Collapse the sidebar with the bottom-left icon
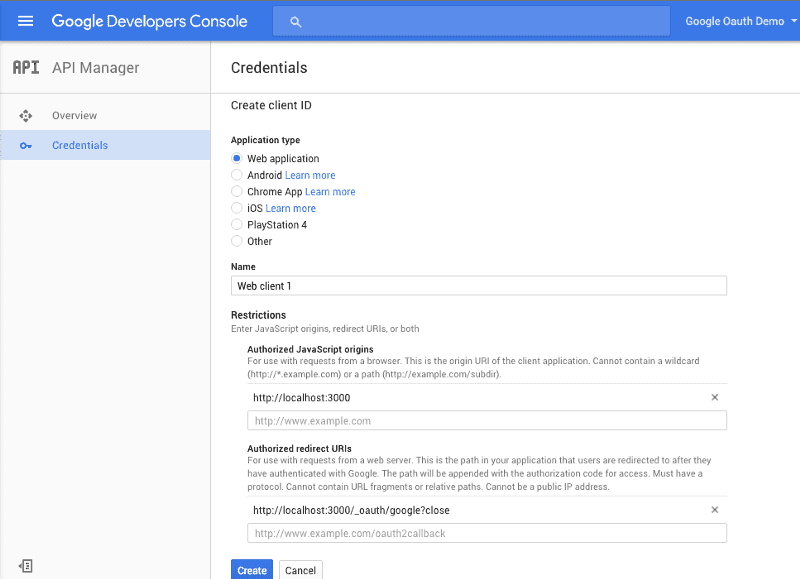Screen dimensions: 800x579 26,566
